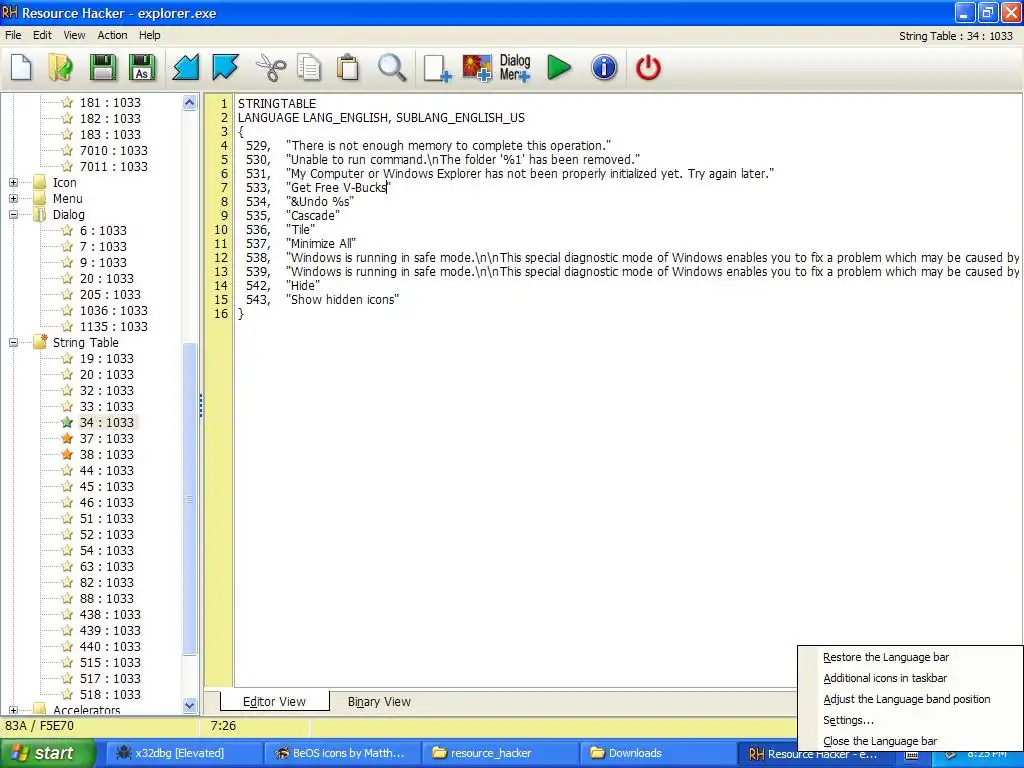
Task: Click the Paste clipboard icon
Action: coord(348,67)
